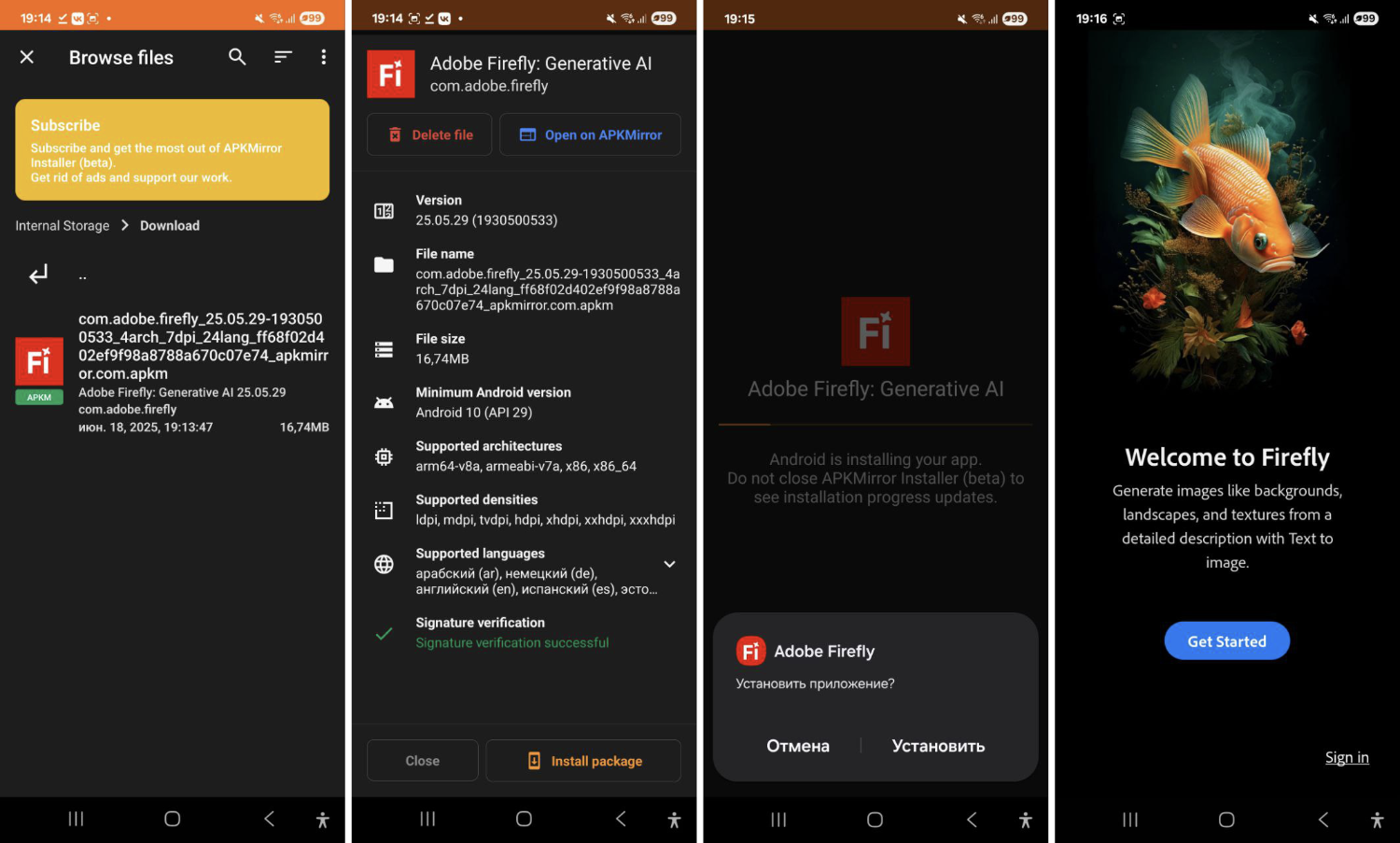
Task: Tap the architectures list 'arm64-v8a, armeabi-v7a, x86, x86_64'
Action: coord(526,467)
